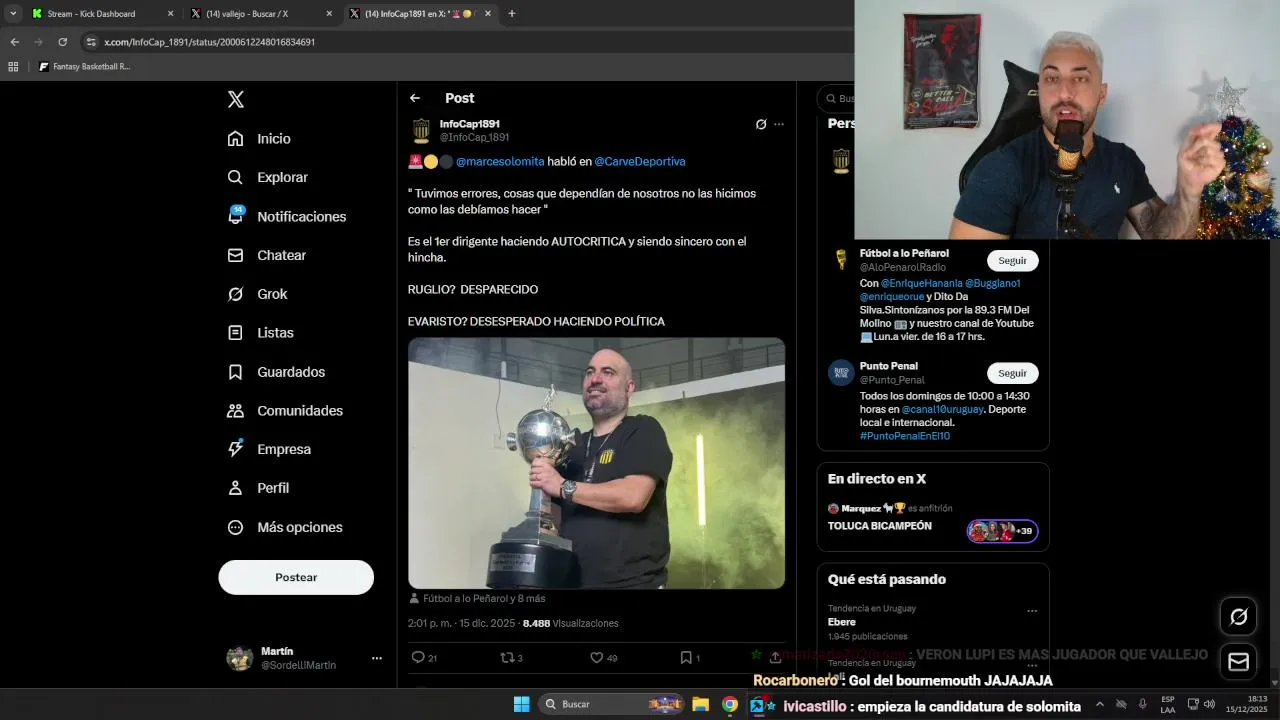This screenshot has height=720, width=1280.
Task: Open Fantasy Basketball bookmark
Action: tap(84, 67)
